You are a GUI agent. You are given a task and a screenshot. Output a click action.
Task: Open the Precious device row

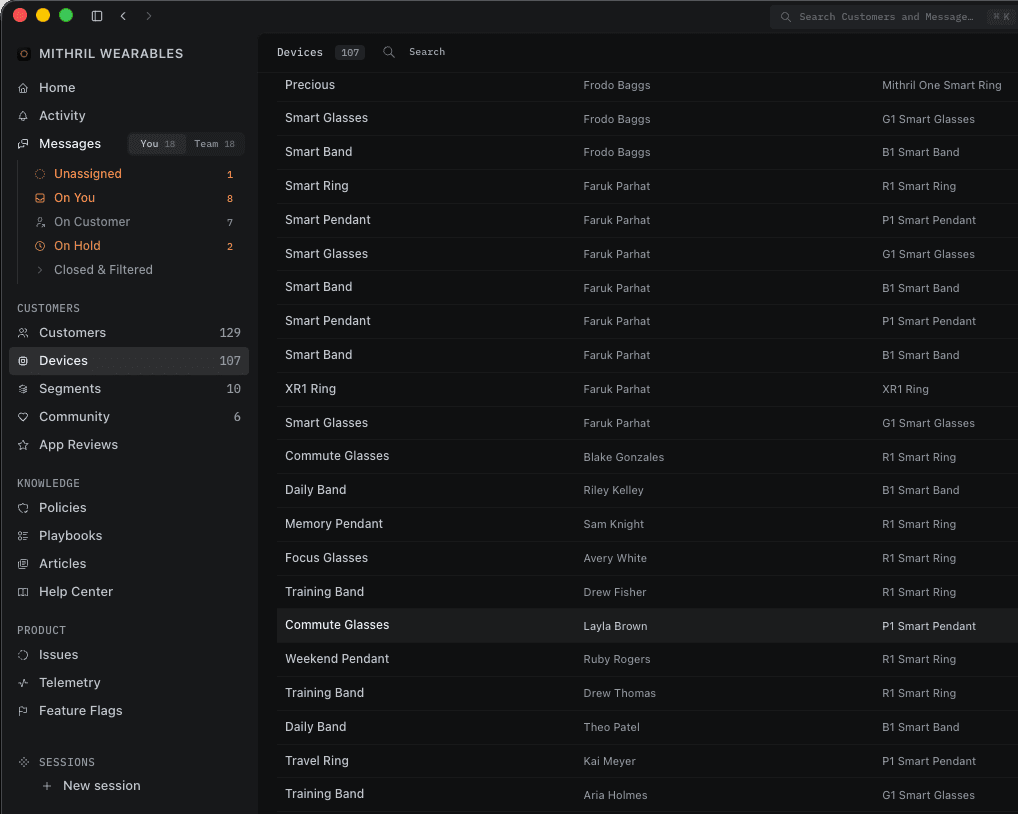[647, 85]
